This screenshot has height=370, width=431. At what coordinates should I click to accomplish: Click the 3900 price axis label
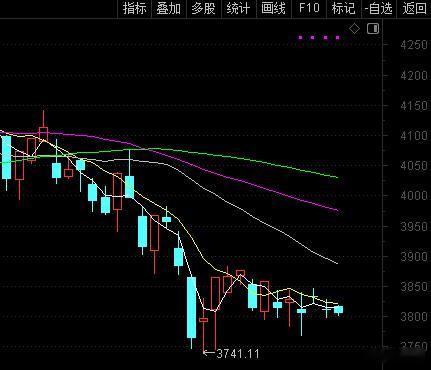414,257
